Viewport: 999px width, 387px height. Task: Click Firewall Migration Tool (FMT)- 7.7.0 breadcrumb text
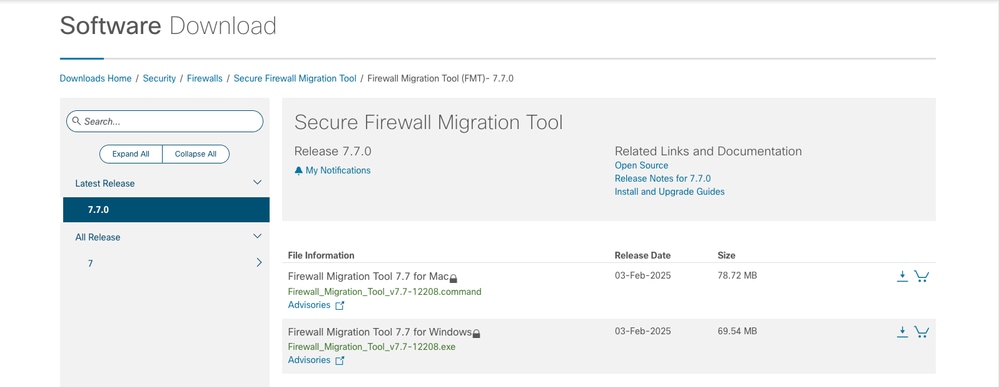tap(441, 78)
